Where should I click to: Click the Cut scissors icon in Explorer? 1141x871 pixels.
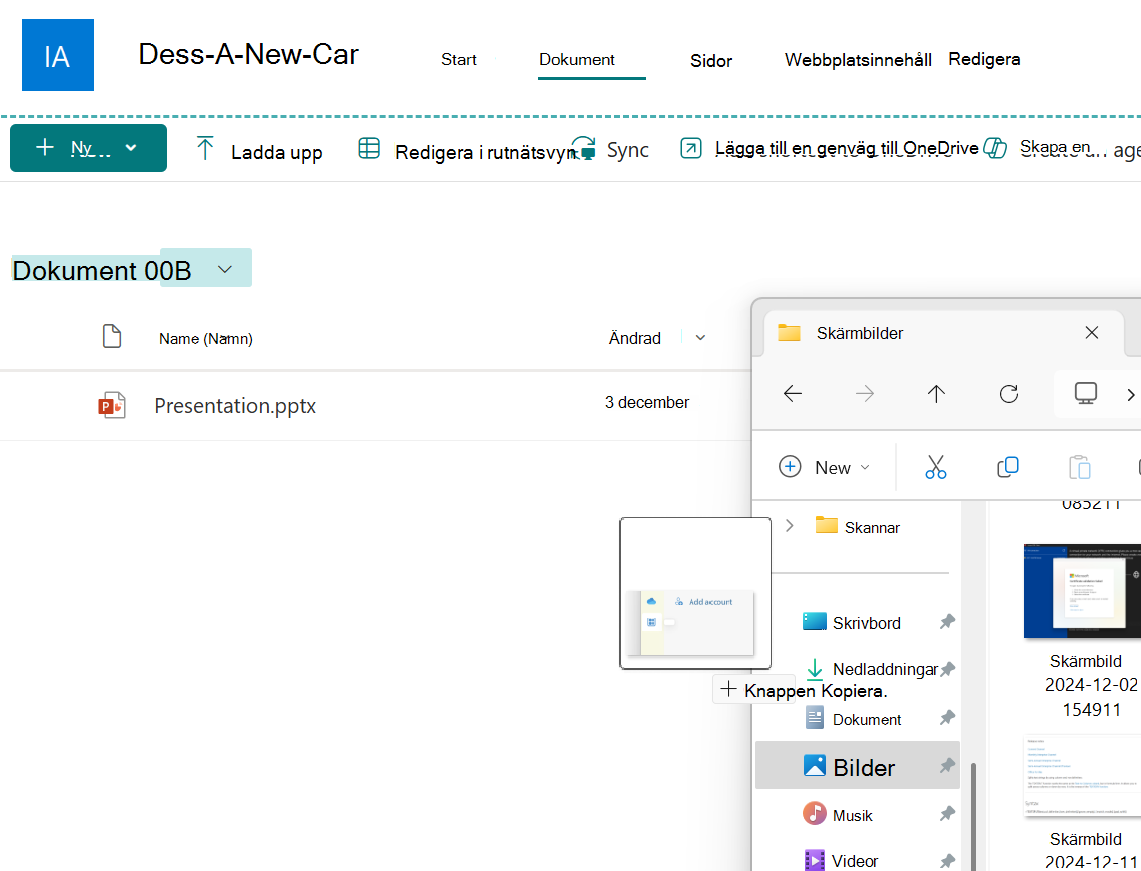(936, 466)
